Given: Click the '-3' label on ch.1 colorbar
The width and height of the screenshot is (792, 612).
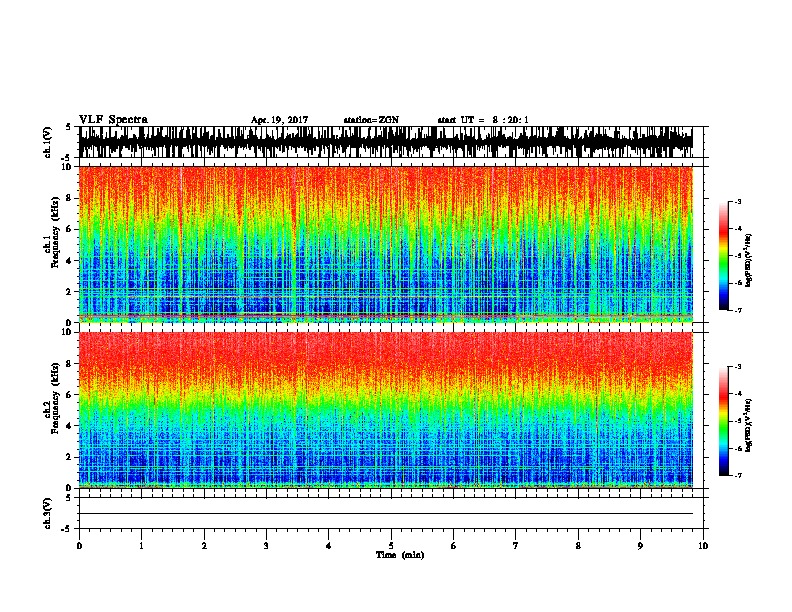Looking at the screenshot, I should click(737, 202).
